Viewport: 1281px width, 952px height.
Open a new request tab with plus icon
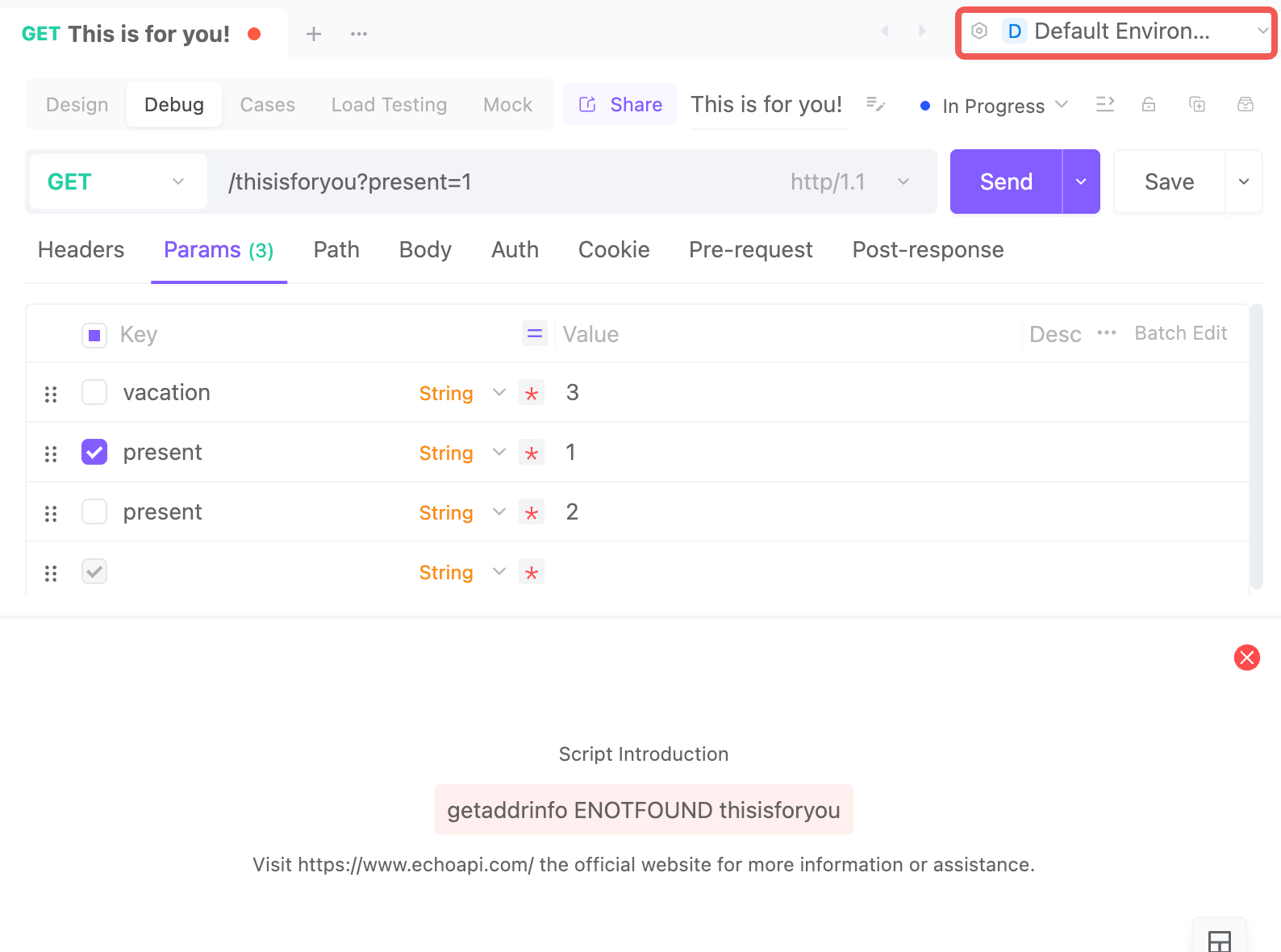click(x=314, y=34)
